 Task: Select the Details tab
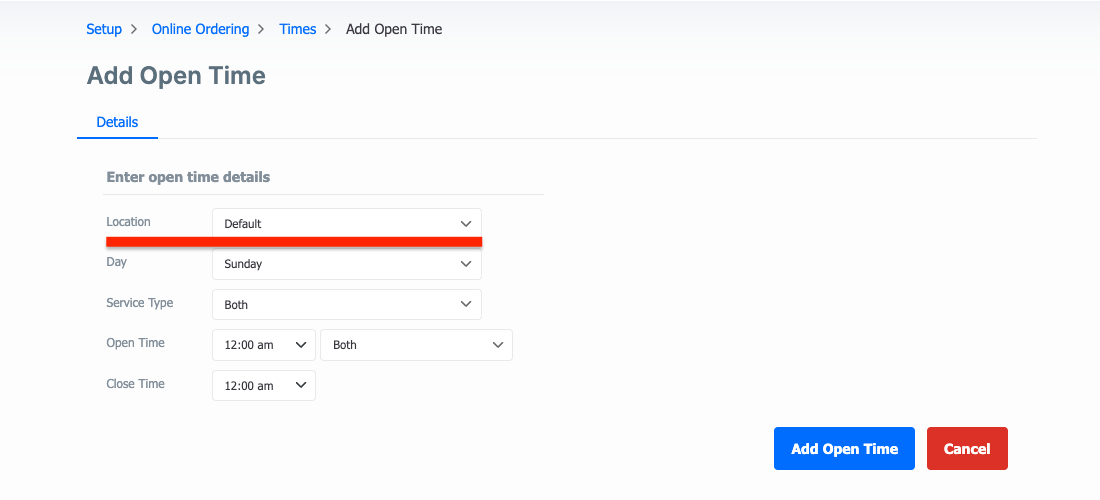pos(117,122)
